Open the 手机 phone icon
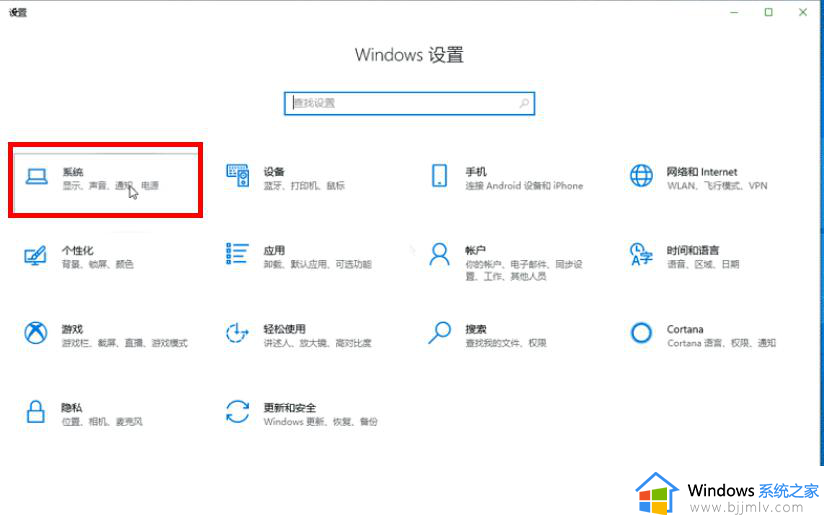The image size is (824, 521). [x=439, y=176]
